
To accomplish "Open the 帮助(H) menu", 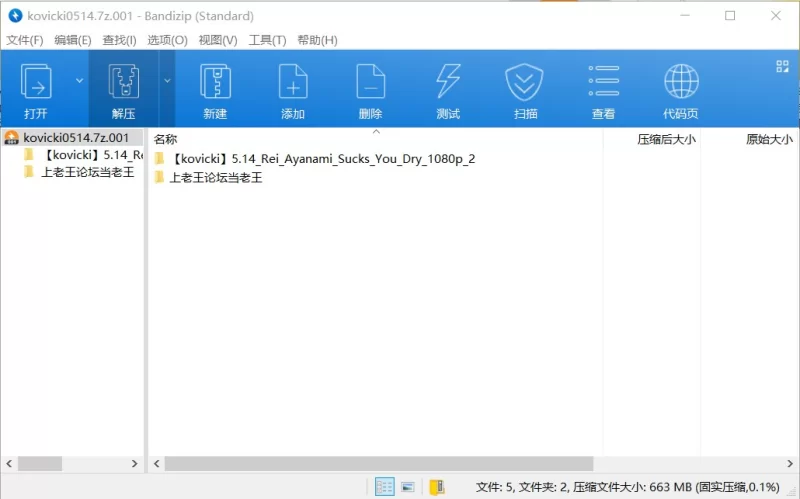I will tap(317, 40).
